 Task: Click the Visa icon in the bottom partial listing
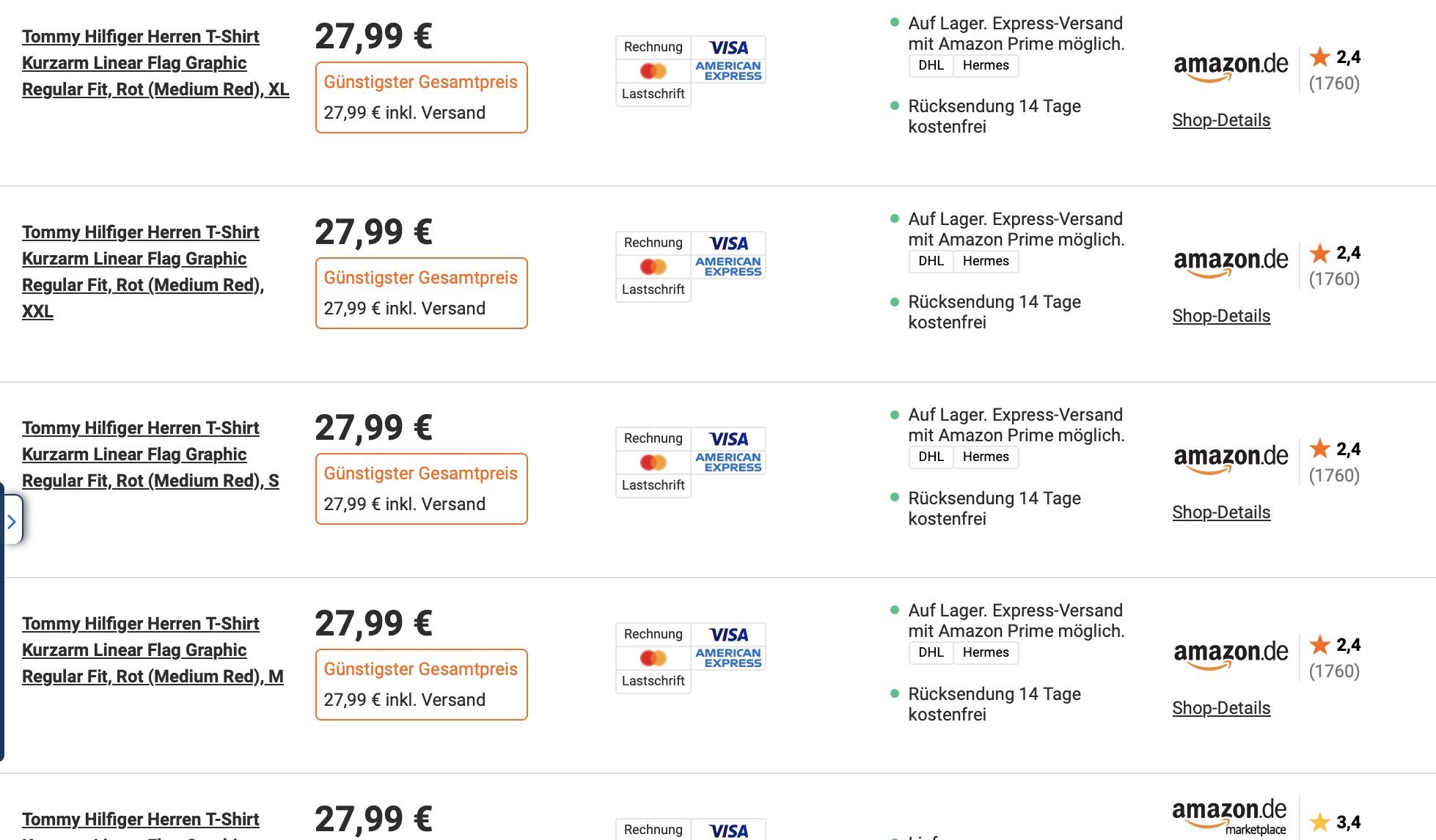[x=728, y=829]
